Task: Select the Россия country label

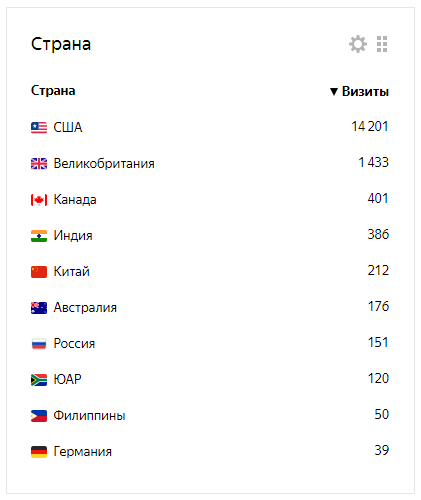Action: 74,343
